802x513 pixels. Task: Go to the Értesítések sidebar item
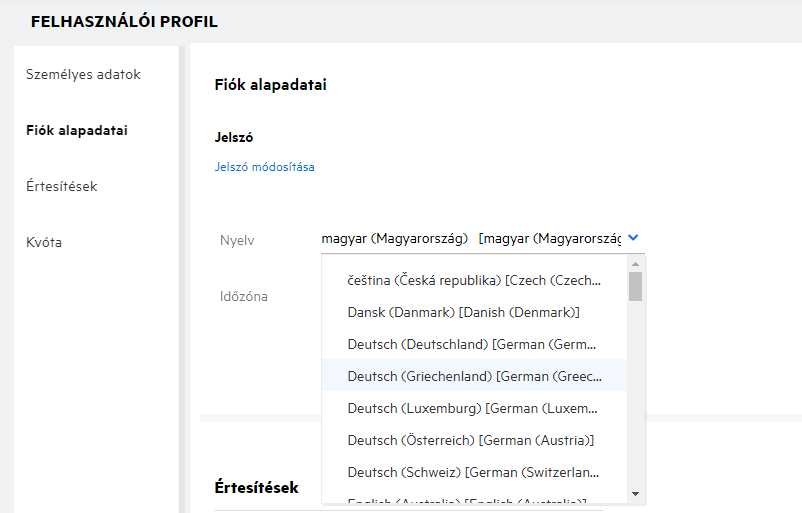61,186
